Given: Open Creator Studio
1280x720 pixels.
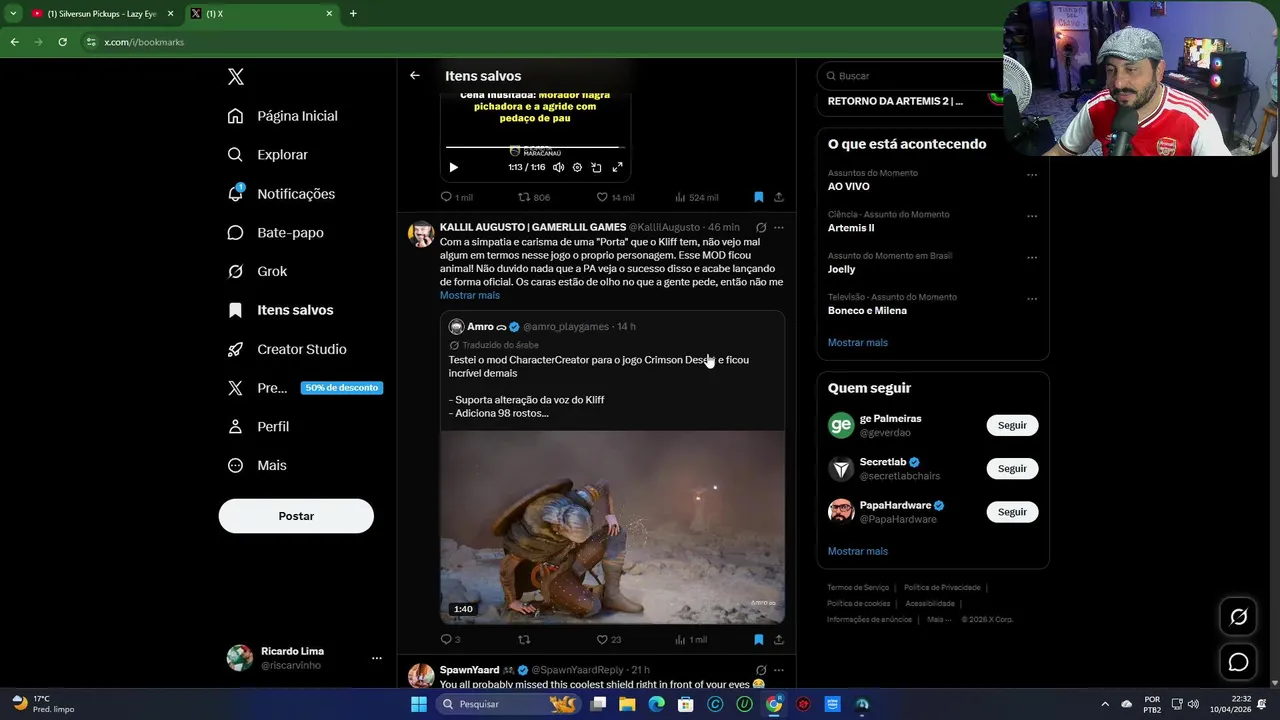Looking at the screenshot, I should tap(288, 349).
